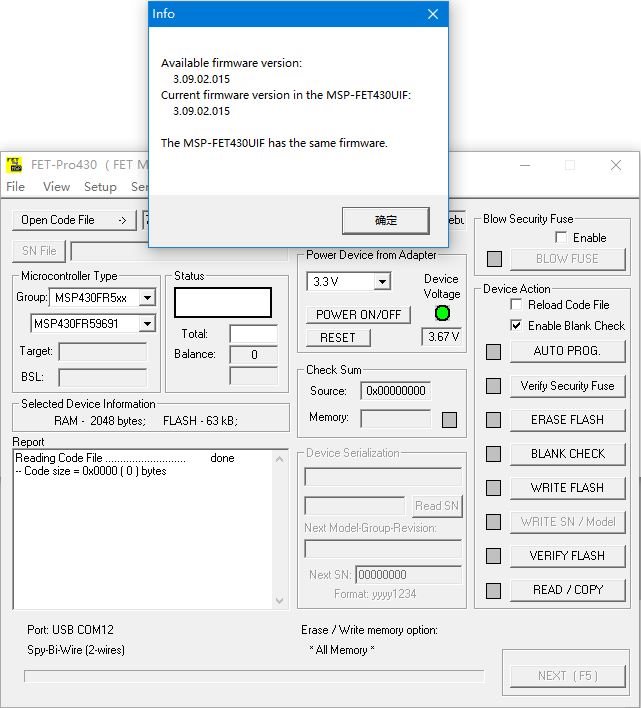
Task: Open the Setup menu
Action: [x=100, y=186]
